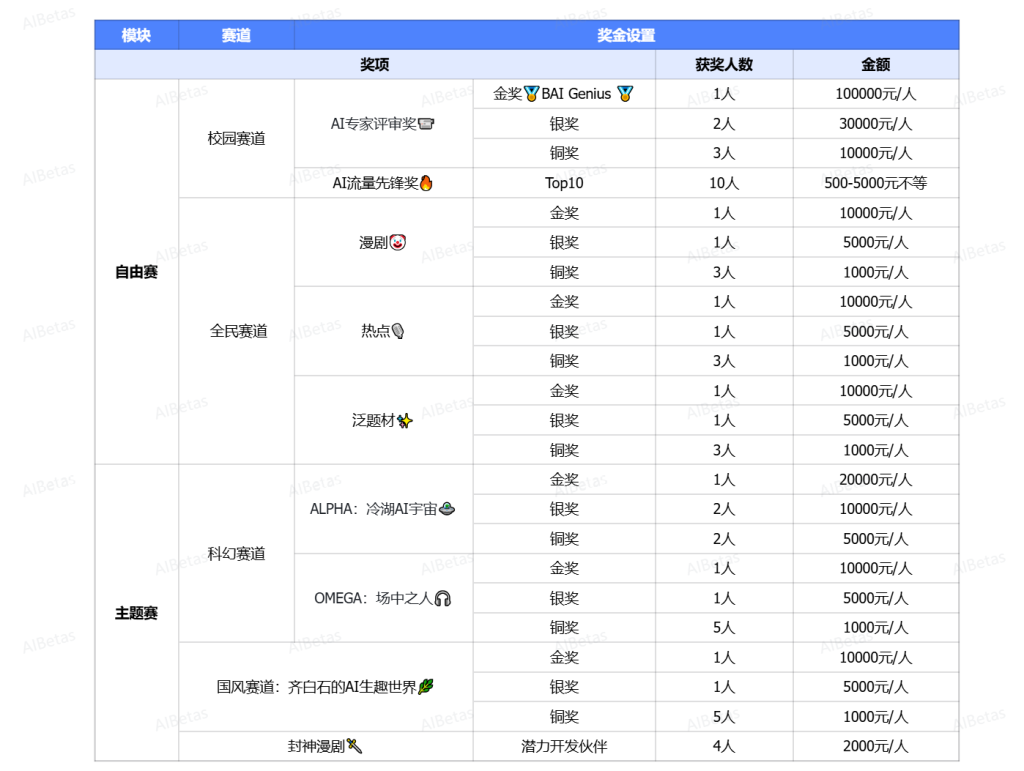This screenshot has width=1024, height=771.
Task: Click the 100000元/人 amount cell
Action: (x=875, y=95)
